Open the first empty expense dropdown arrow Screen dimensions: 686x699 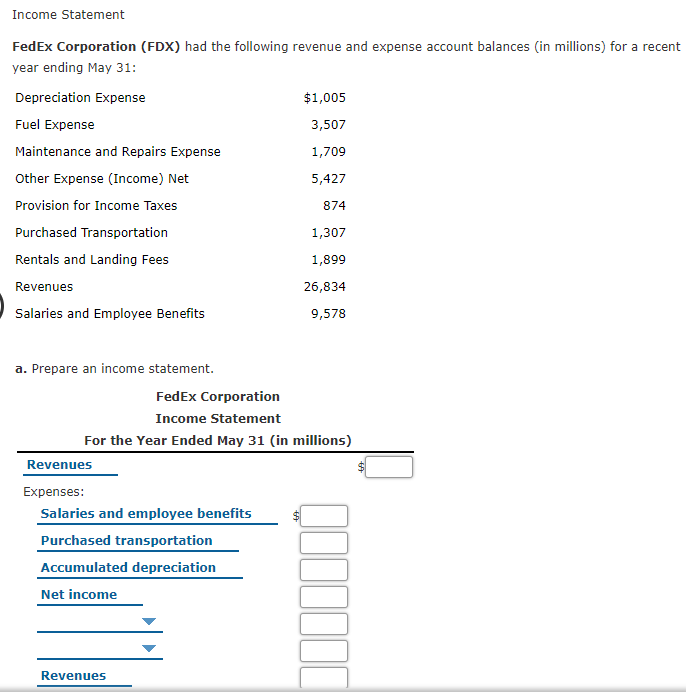click(148, 621)
